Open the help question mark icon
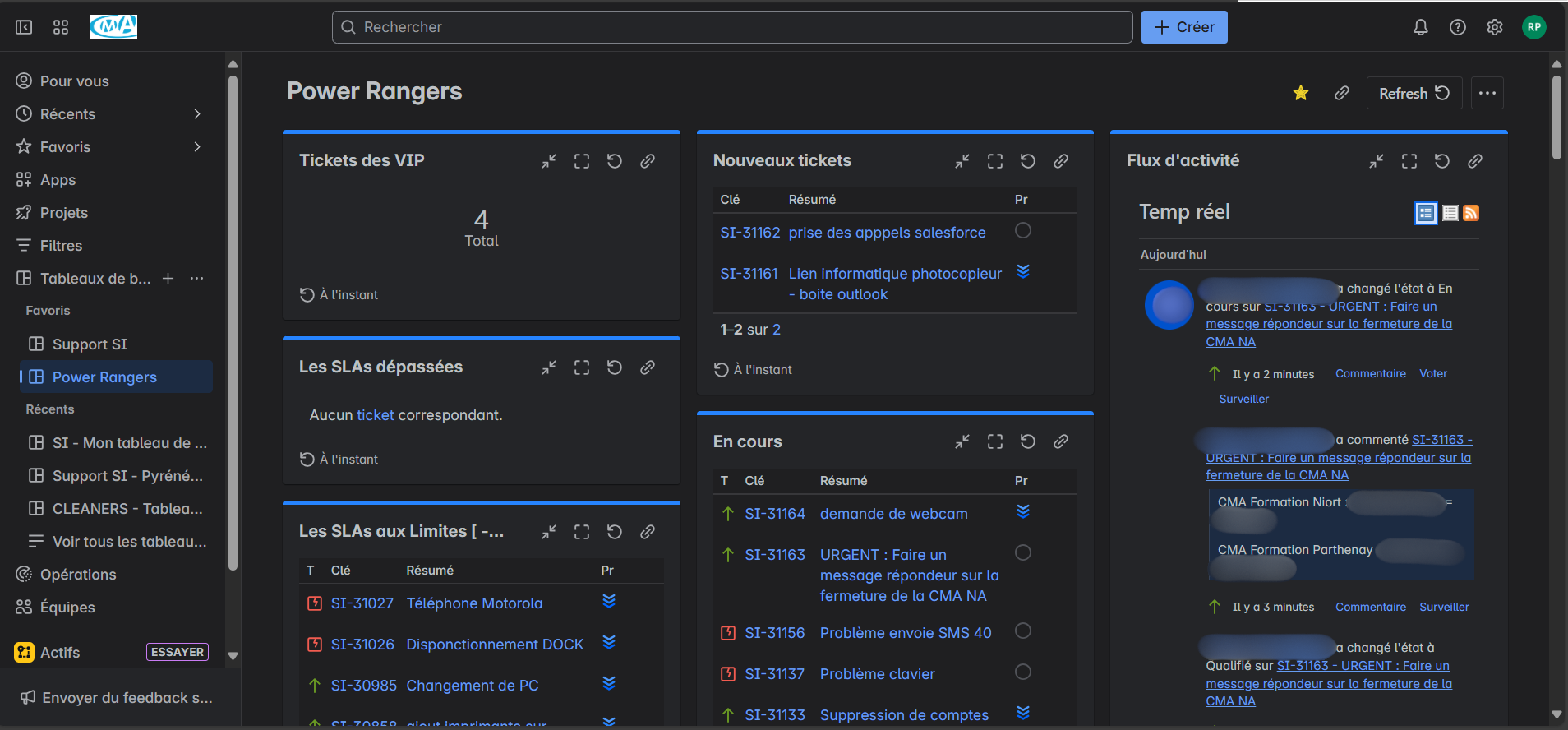The image size is (1568, 730). point(1458,27)
